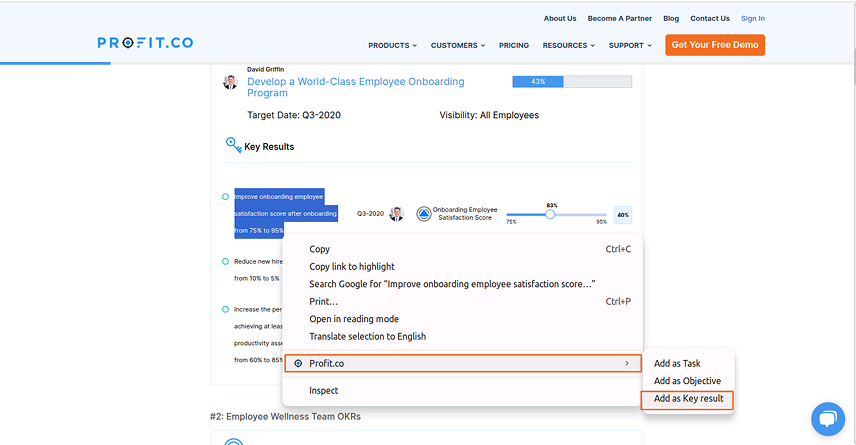Click the 'from 10% to 5%' text
This screenshot has width=856, height=445.
(x=257, y=278)
